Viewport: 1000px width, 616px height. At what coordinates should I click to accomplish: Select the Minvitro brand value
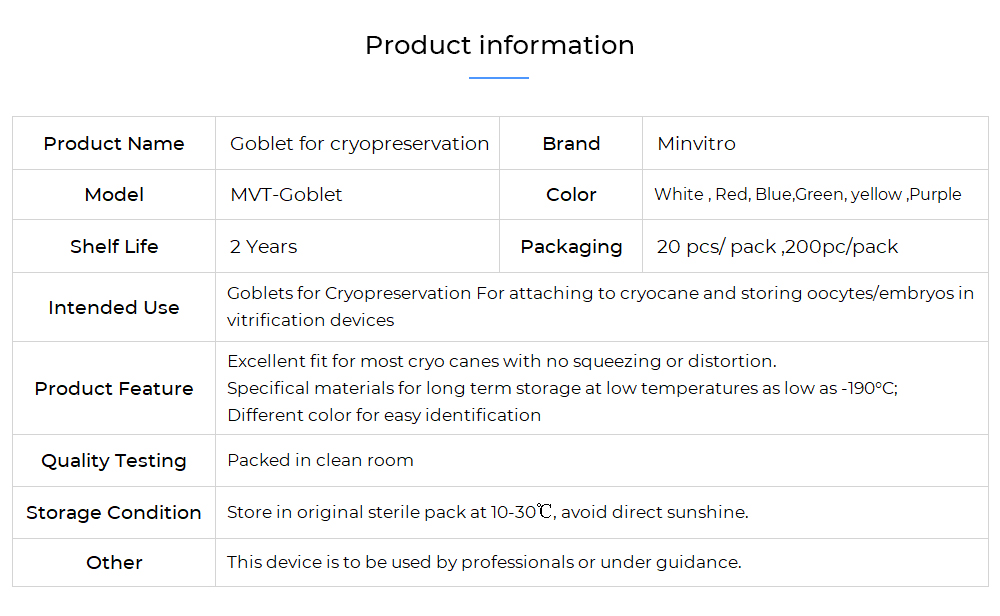[x=696, y=143]
